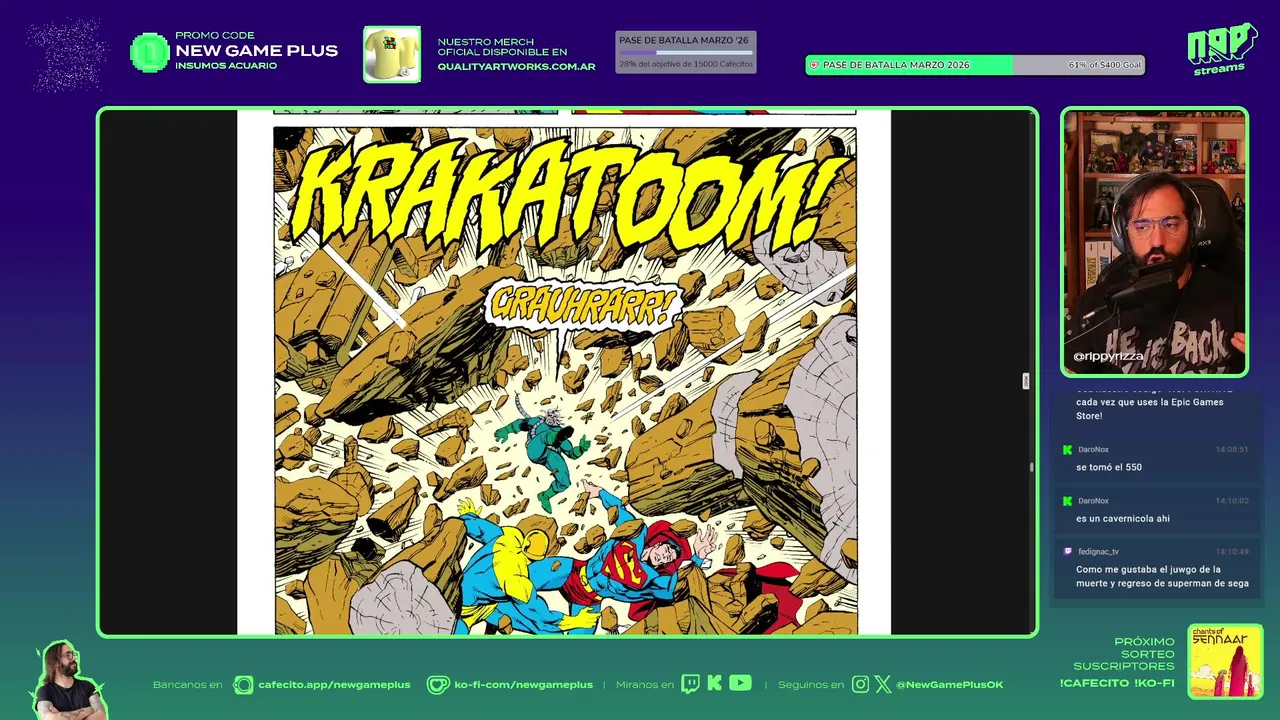Click the message 'Como me gustaba el juwgo'
Viewport: 1280px width, 720px height.
1162,576
